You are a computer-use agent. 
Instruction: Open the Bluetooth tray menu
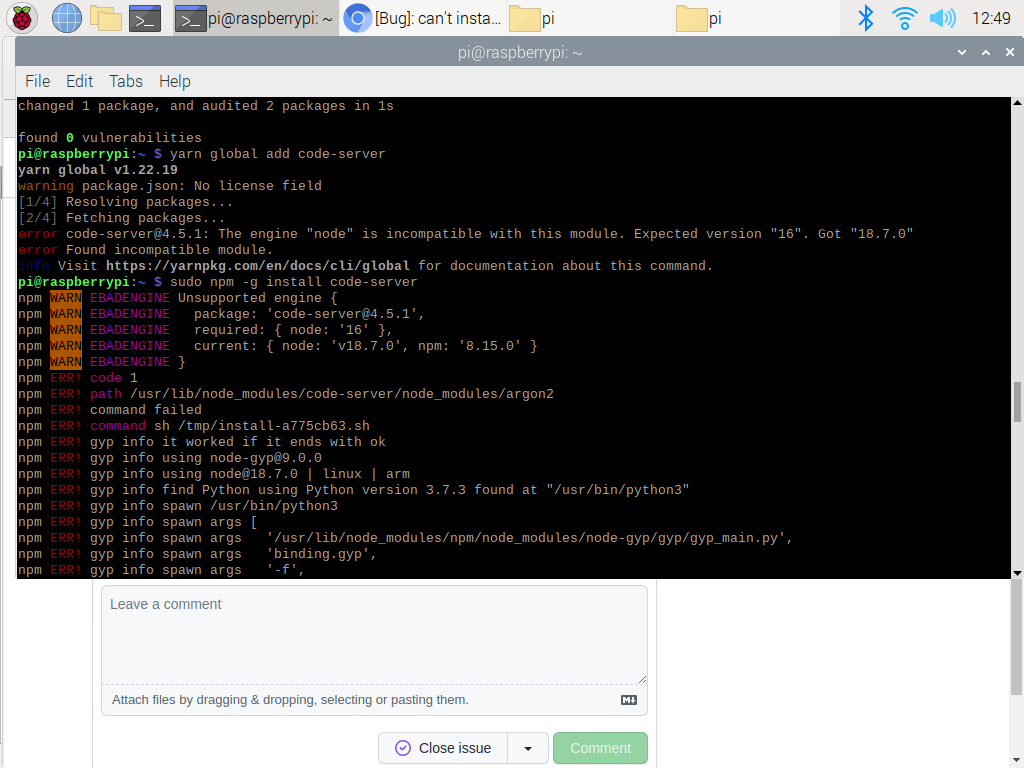pos(865,18)
